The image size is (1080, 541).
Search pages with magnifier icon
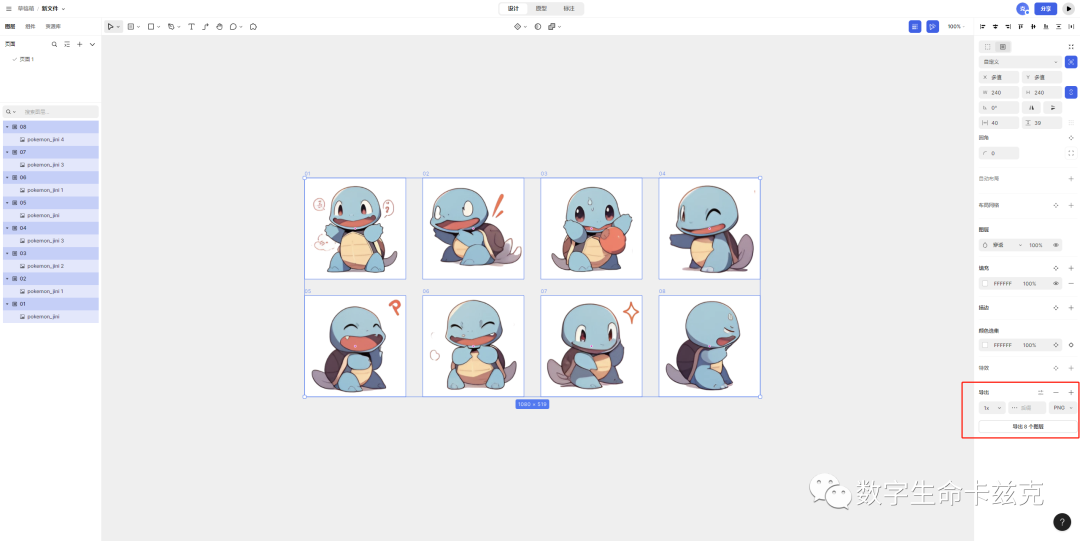pyautogui.click(x=54, y=44)
